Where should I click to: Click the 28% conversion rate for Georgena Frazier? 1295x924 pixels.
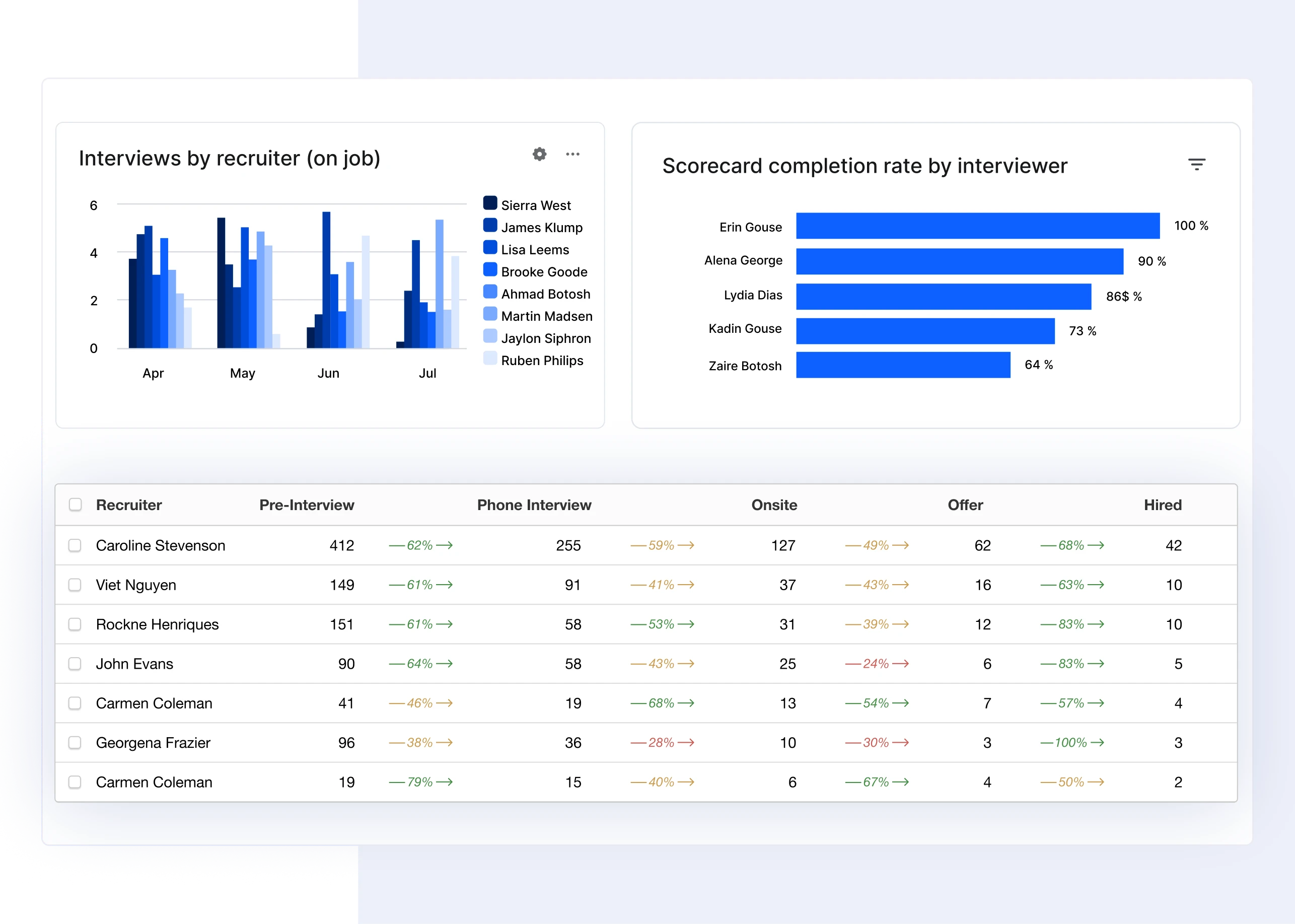[662, 743]
